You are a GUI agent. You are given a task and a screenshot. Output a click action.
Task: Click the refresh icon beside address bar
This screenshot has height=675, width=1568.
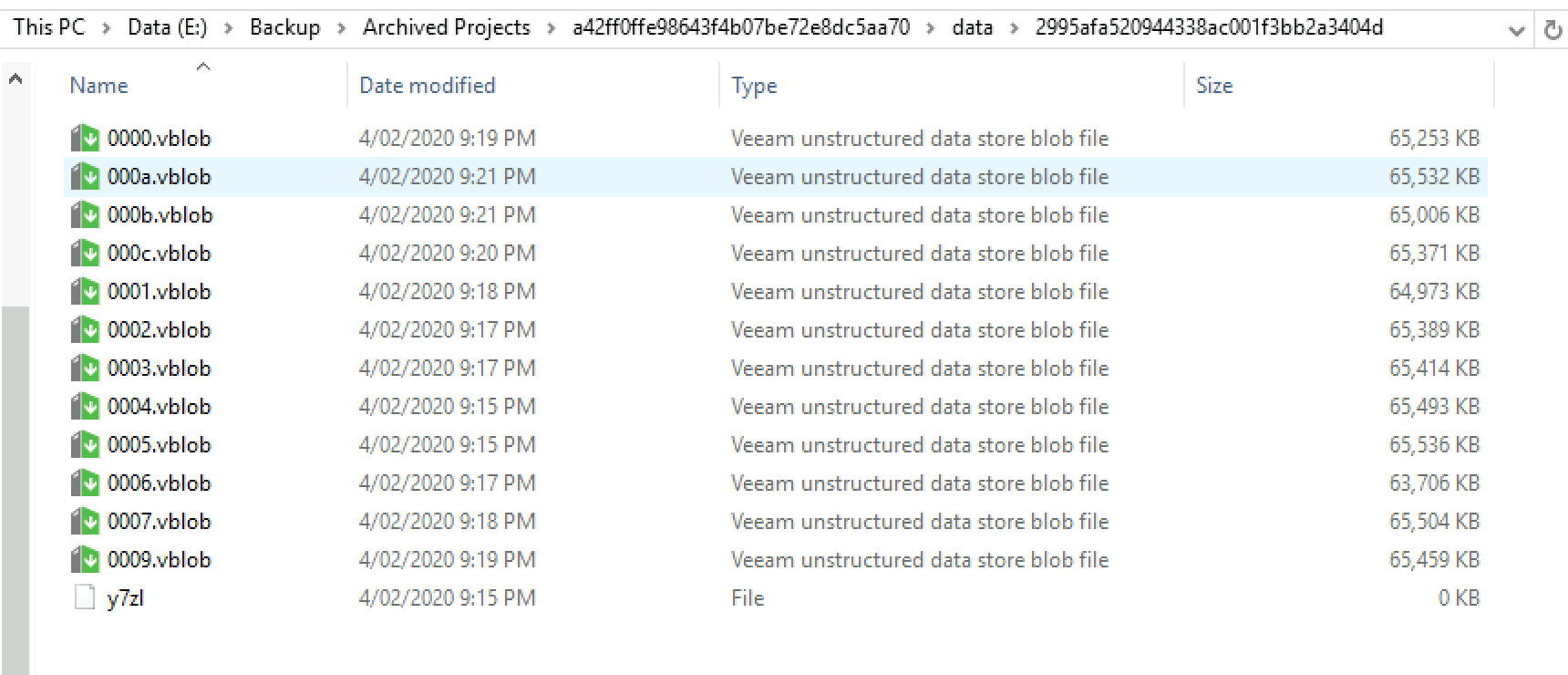[x=1553, y=30]
